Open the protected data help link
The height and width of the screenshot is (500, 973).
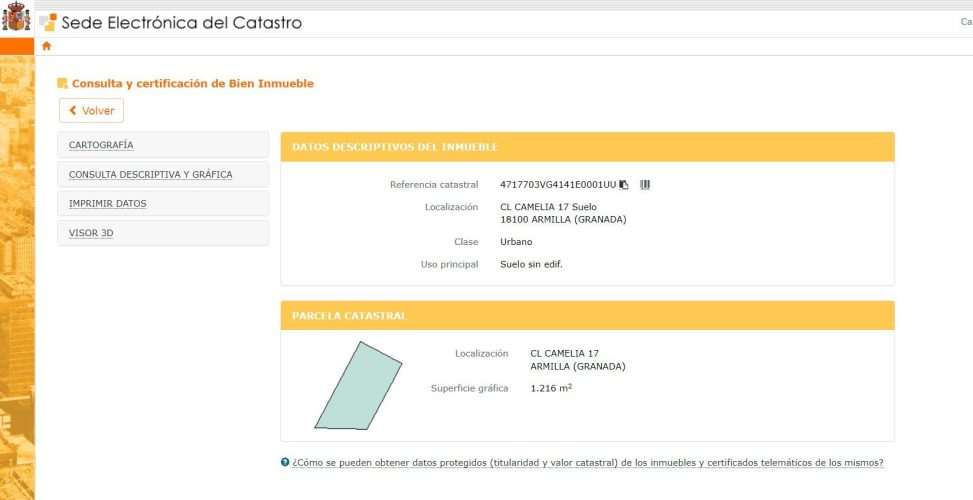point(588,463)
